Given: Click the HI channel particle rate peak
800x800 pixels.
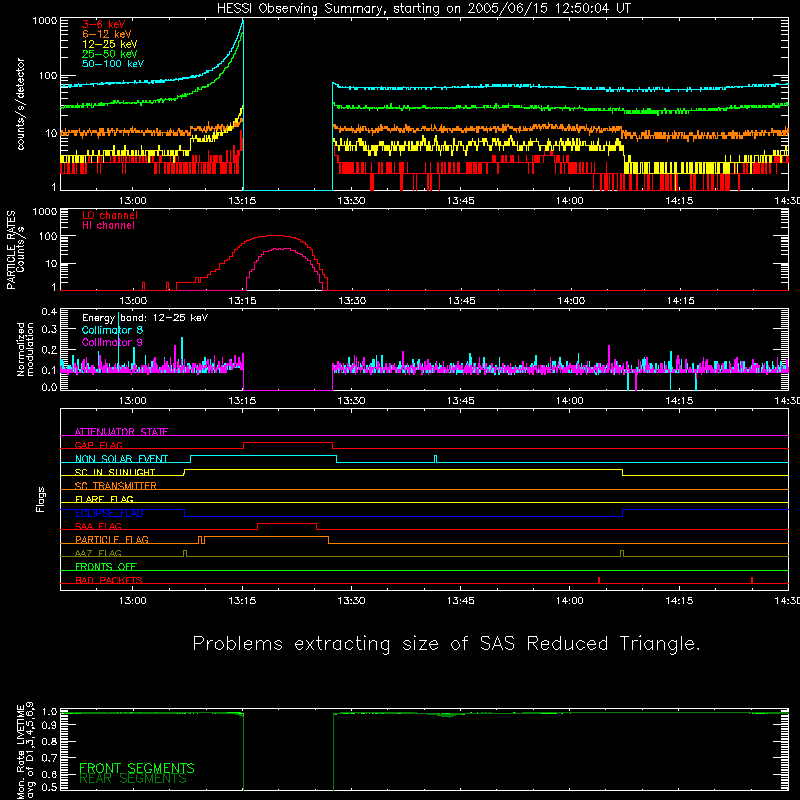Looking at the screenshot, I should (x=280, y=248).
